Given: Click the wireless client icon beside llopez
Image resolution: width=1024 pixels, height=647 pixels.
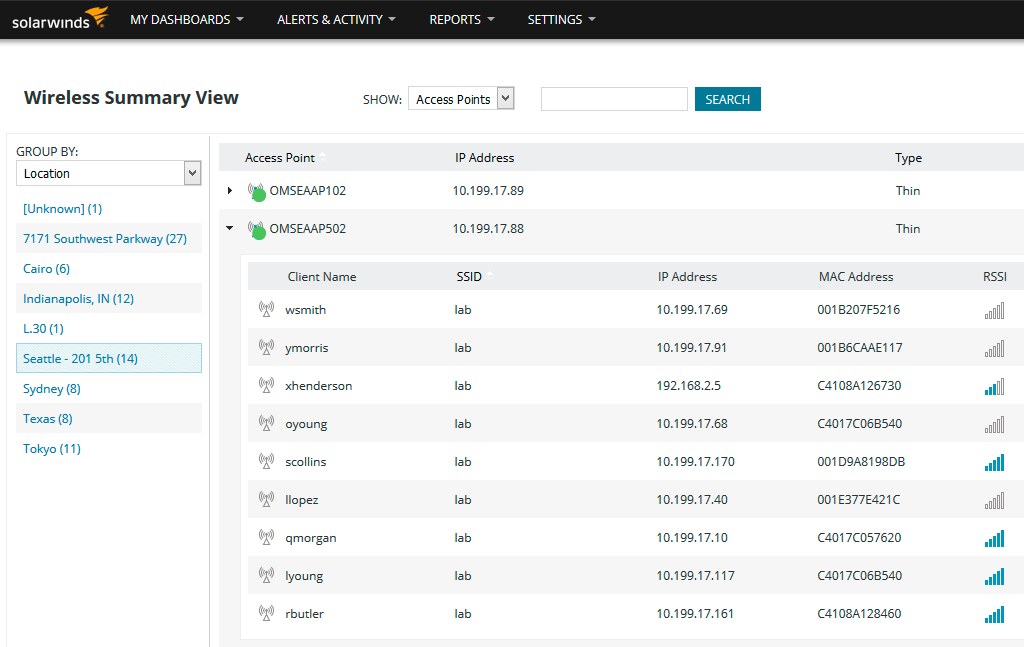Looking at the screenshot, I should coord(266,499).
